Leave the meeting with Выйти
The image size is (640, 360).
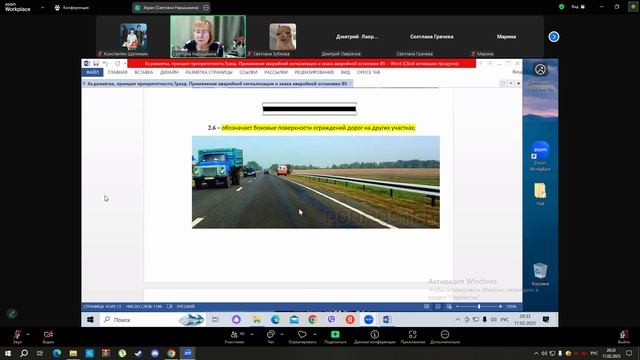click(623, 336)
